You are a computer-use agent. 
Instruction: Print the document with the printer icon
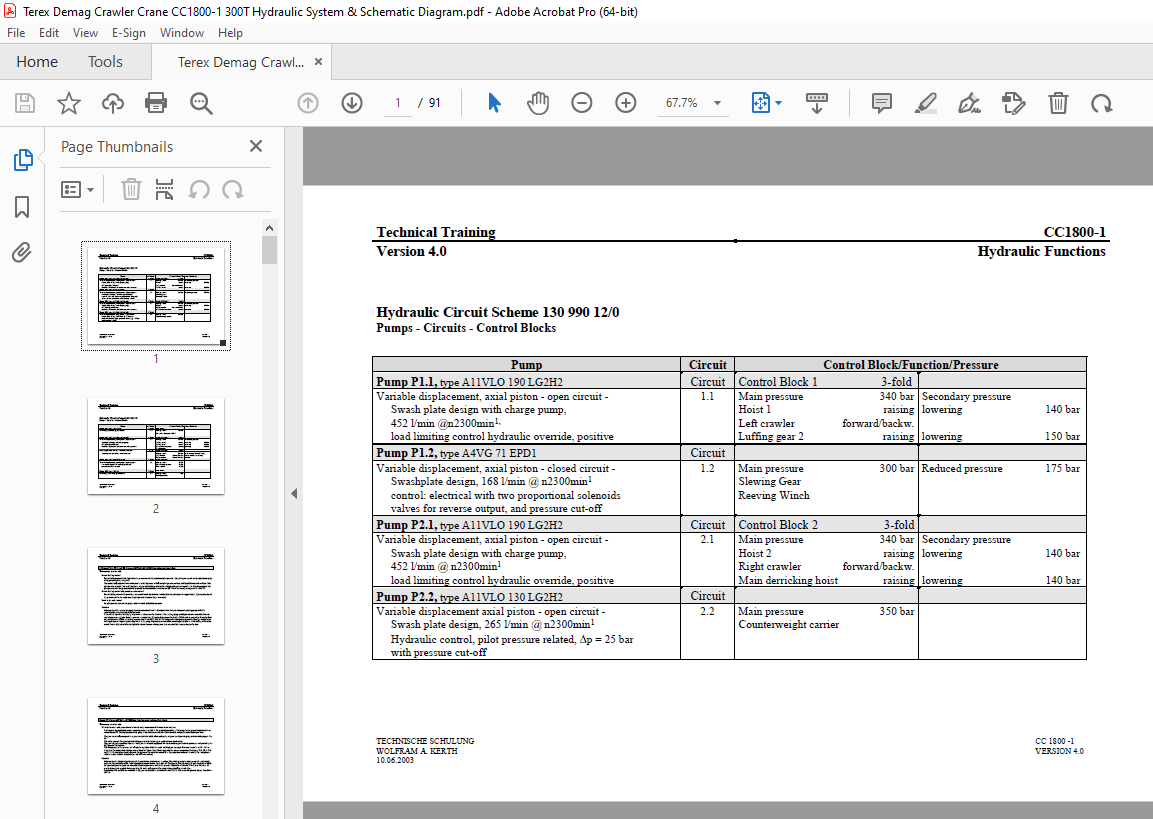pos(156,103)
